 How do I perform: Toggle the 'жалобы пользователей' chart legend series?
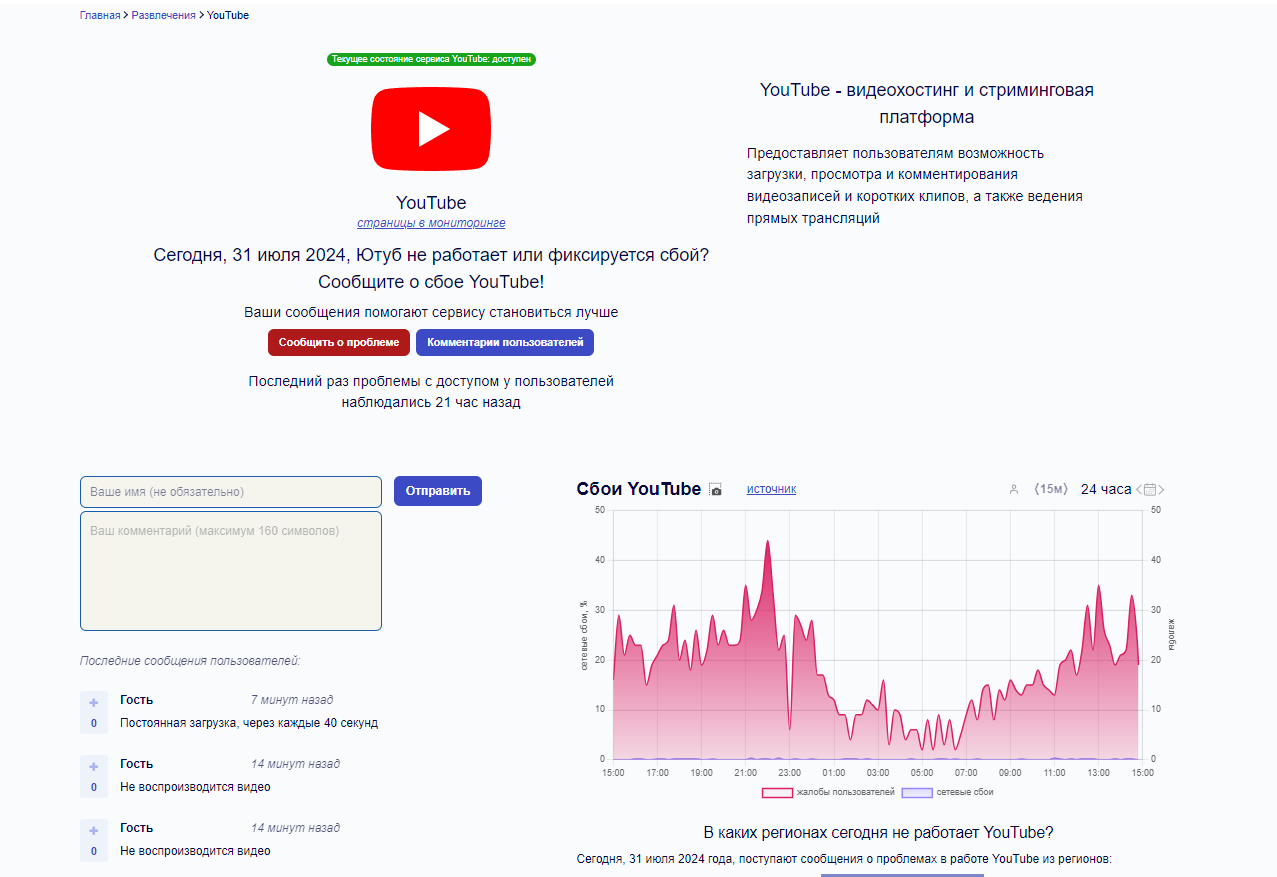point(828,792)
